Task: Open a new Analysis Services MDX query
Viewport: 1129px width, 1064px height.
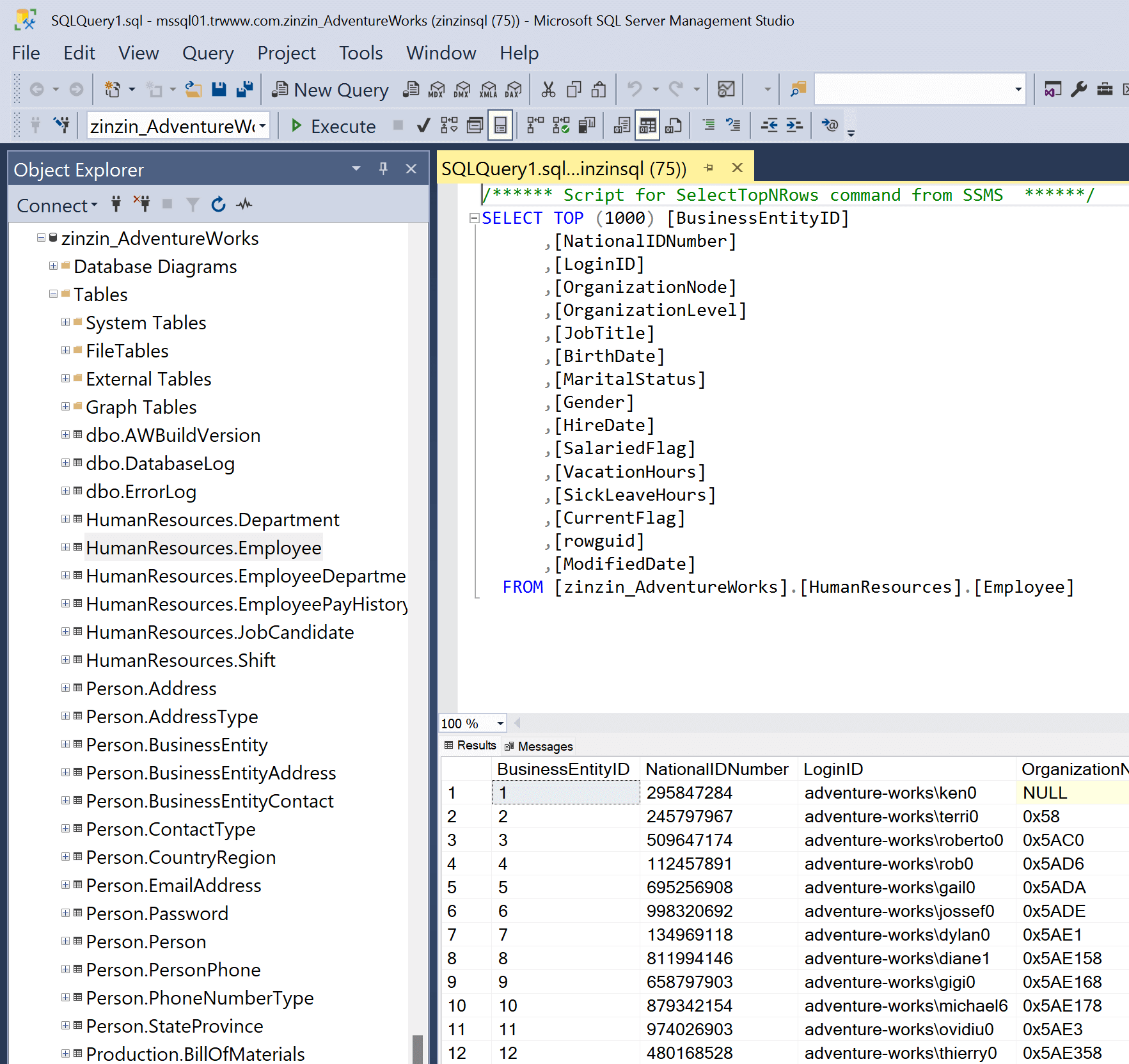Action: pos(437,89)
